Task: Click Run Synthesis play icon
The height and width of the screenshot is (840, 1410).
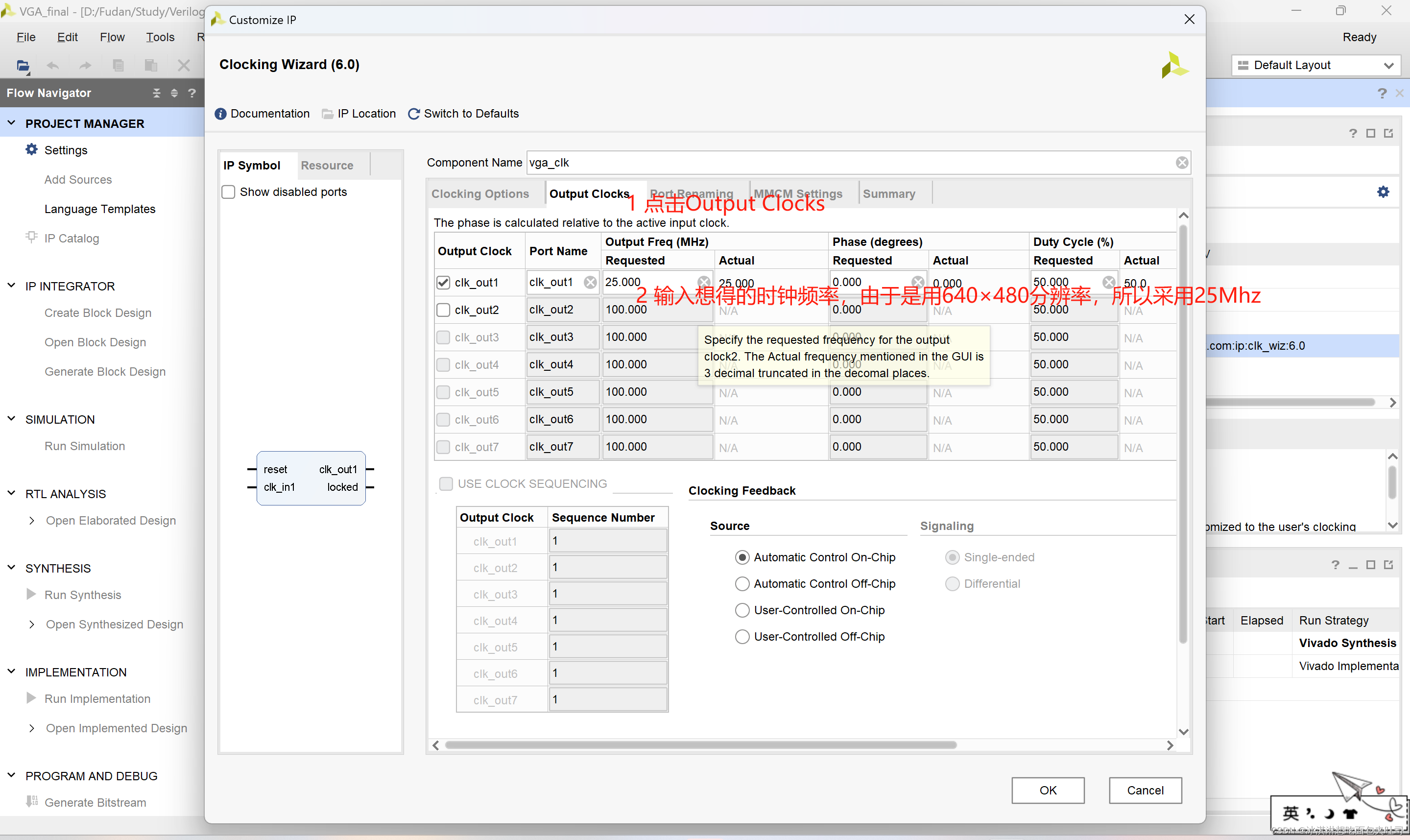Action: click(31, 594)
